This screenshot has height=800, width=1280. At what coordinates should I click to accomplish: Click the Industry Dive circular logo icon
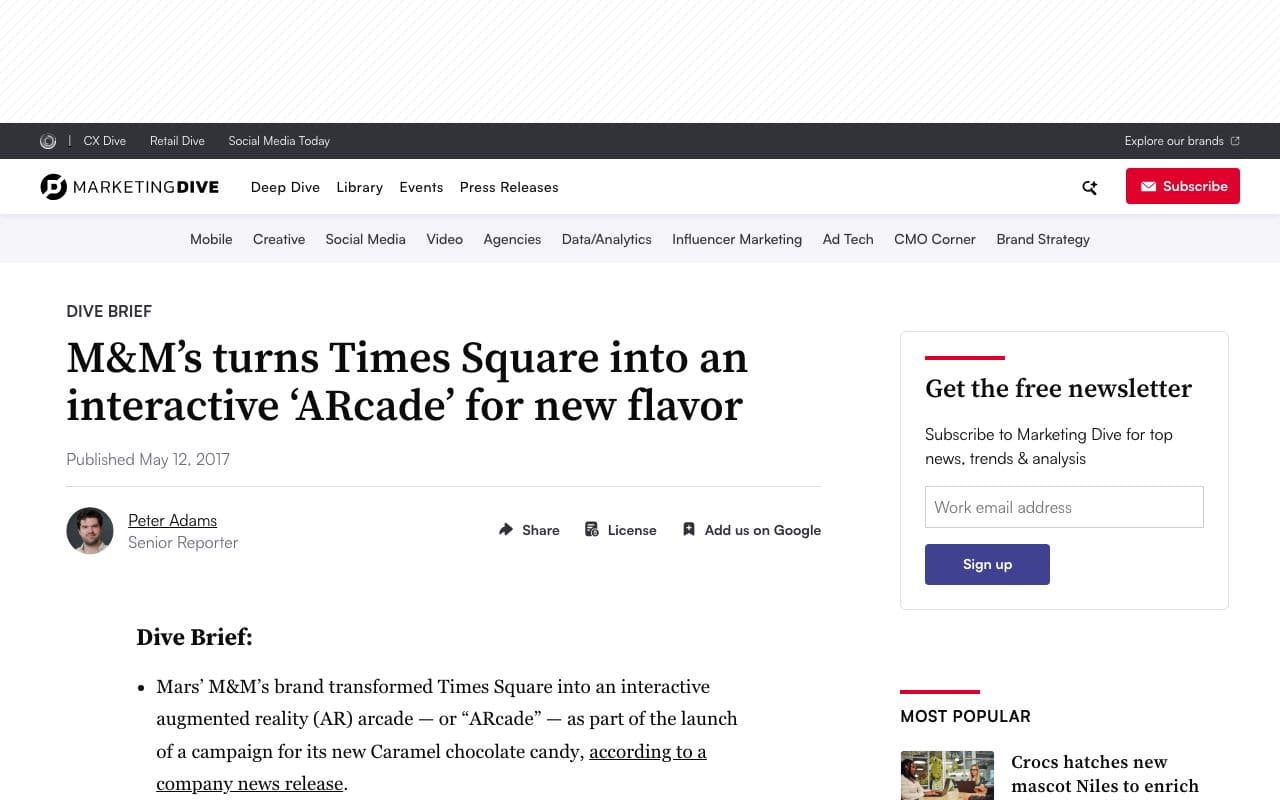coord(48,141)
